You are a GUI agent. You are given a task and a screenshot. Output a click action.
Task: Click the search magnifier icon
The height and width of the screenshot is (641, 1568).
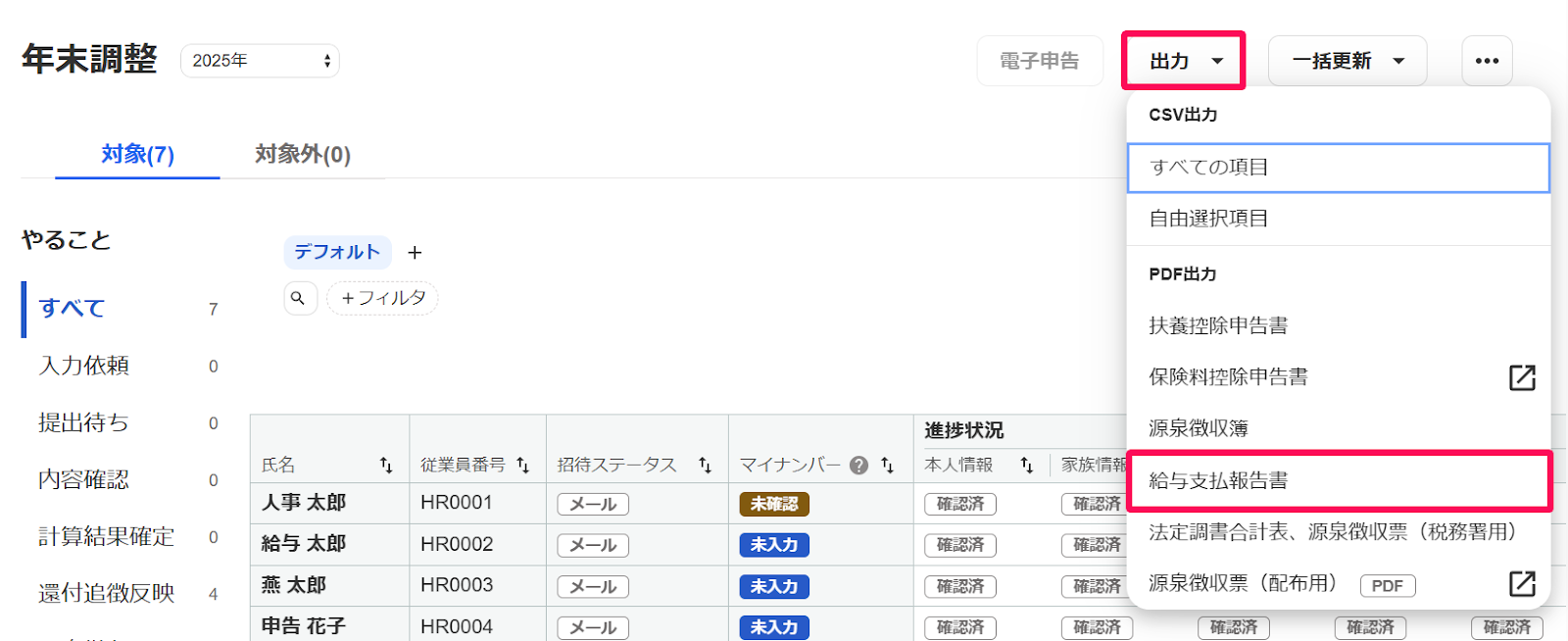(x=300, y=298)
